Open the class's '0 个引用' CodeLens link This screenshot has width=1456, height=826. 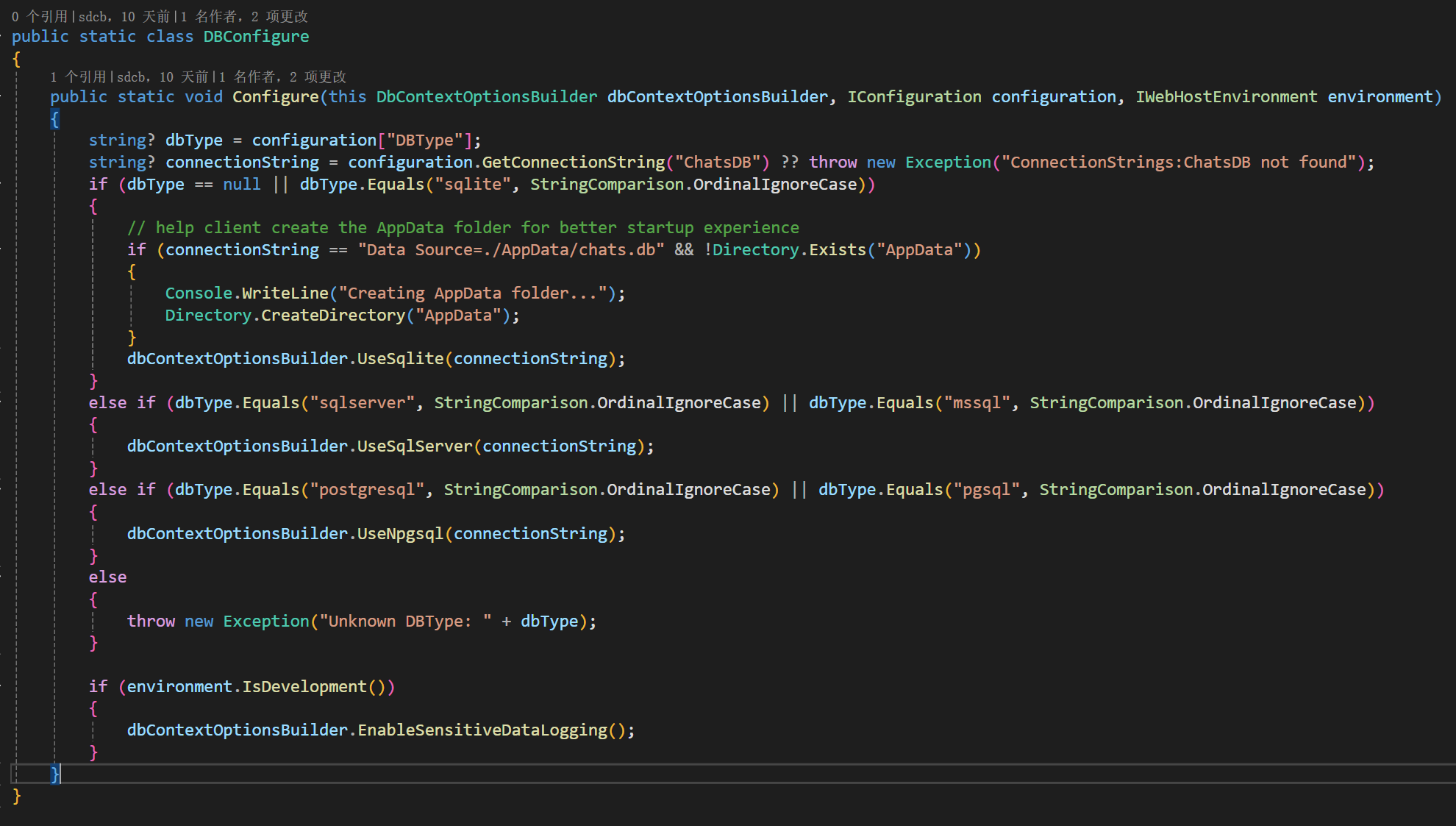coord(39,16)
